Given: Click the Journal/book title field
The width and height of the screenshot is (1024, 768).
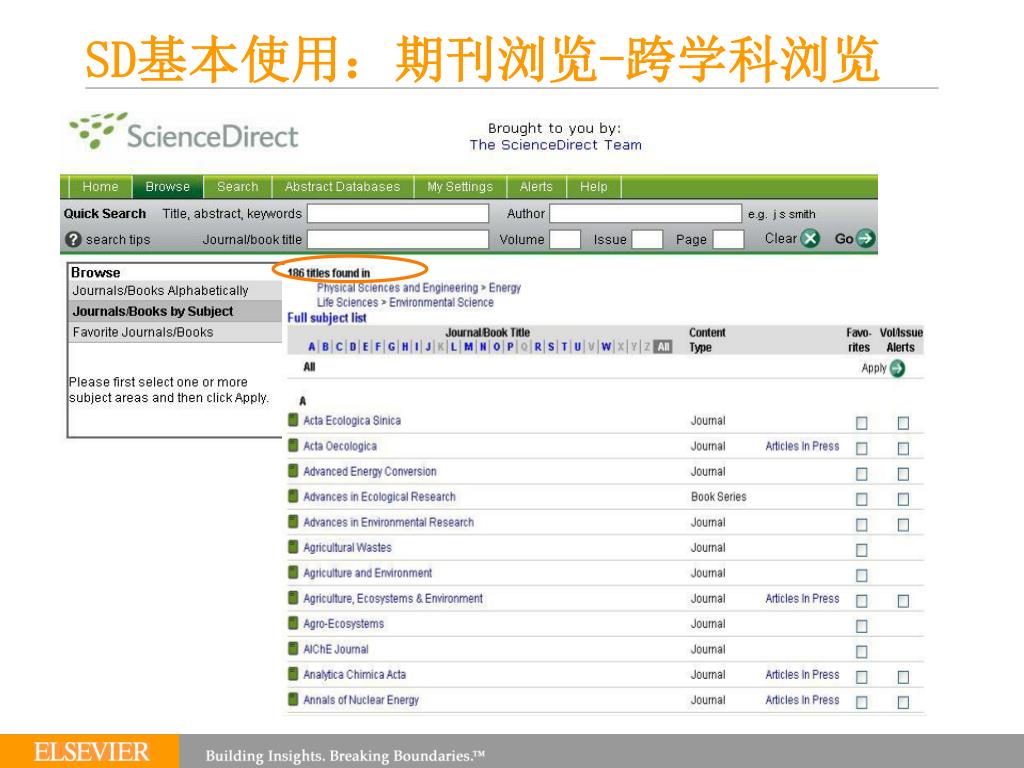Looking at the screenshot, I should point(398,240).
